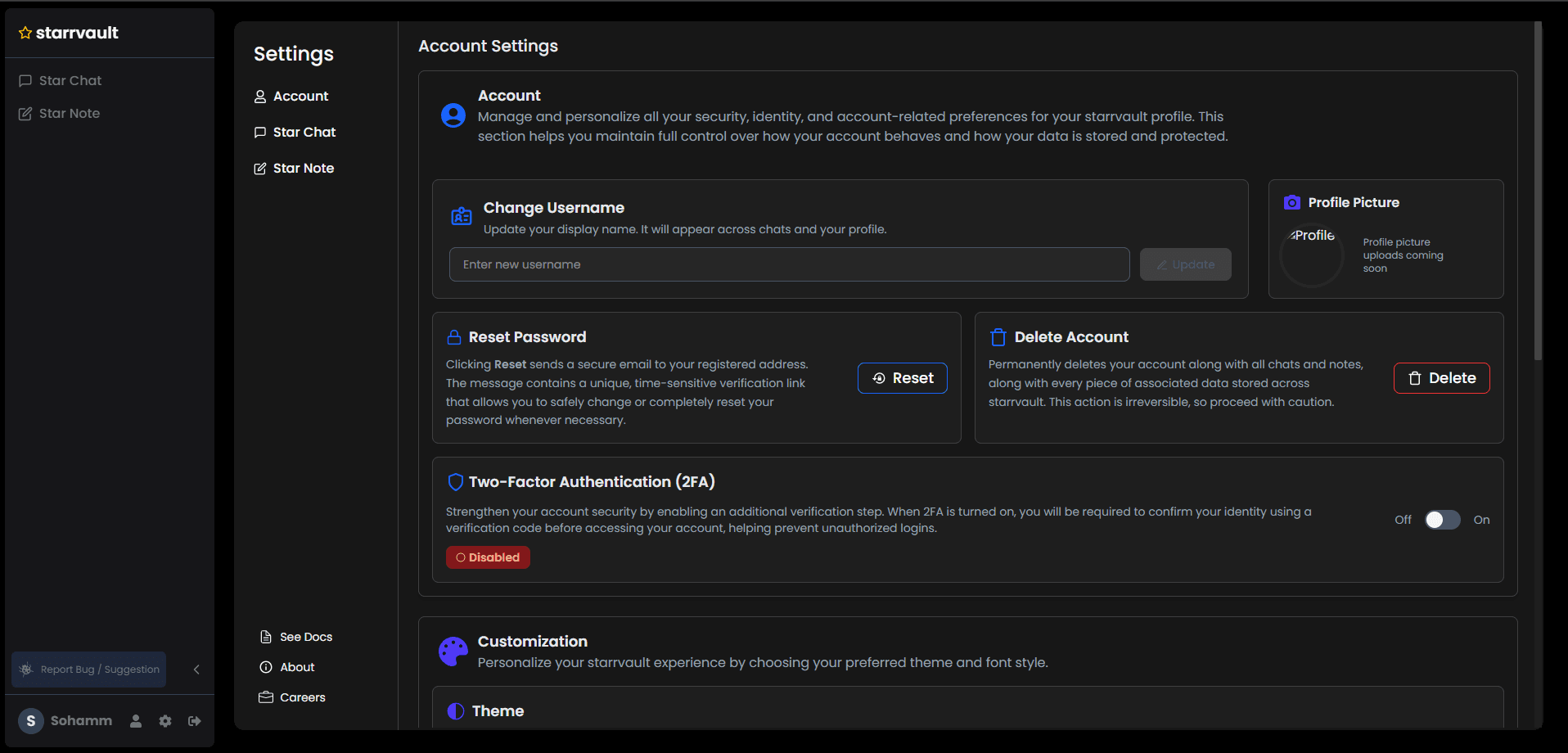Open the bug report with the Report Bug icon

(x=26, y=669)
